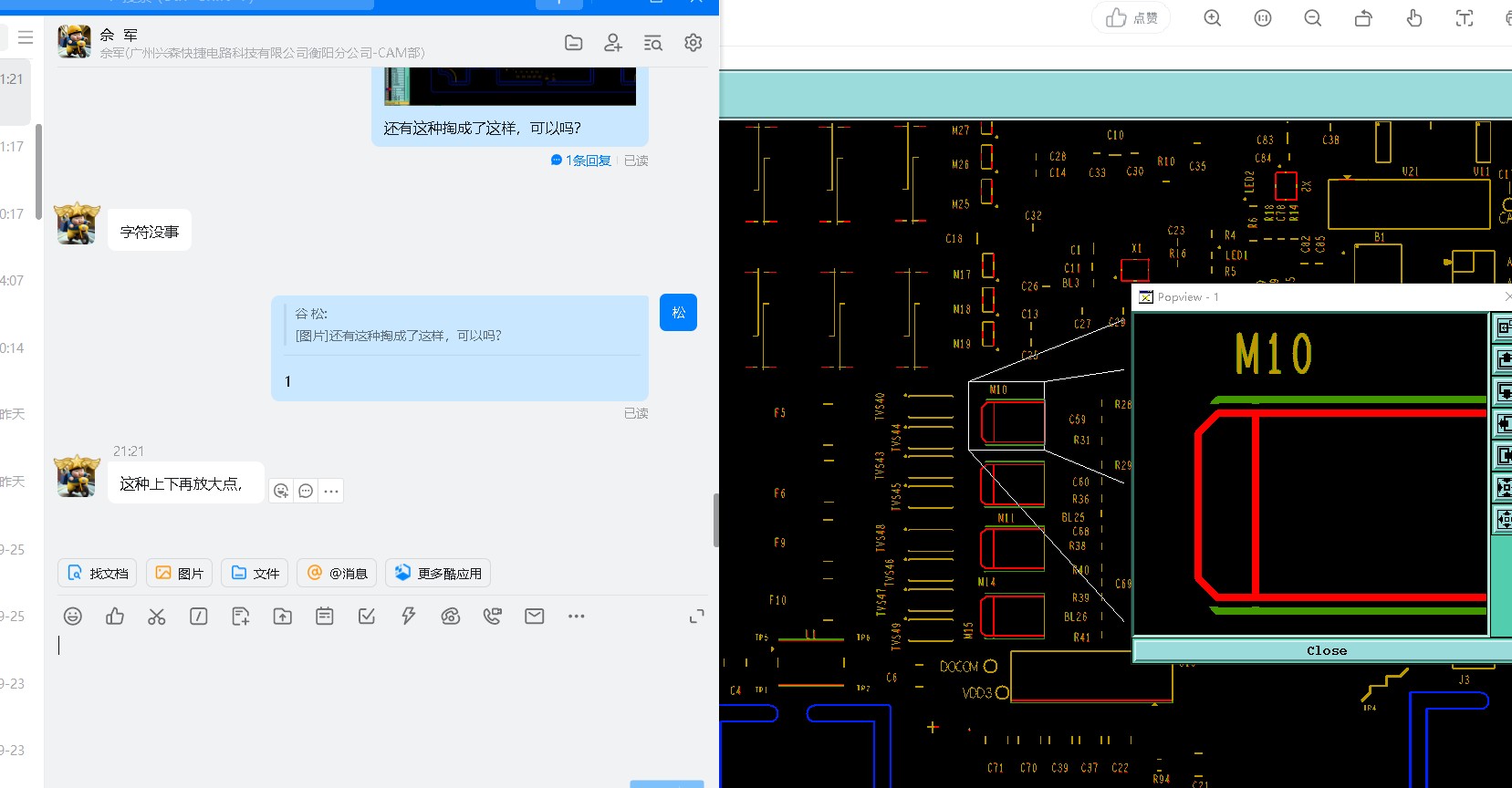The height and width of the screenshot is (788, 1512).
Task: Zoom in on the image viewer
Action: (x=1213, y=18)
